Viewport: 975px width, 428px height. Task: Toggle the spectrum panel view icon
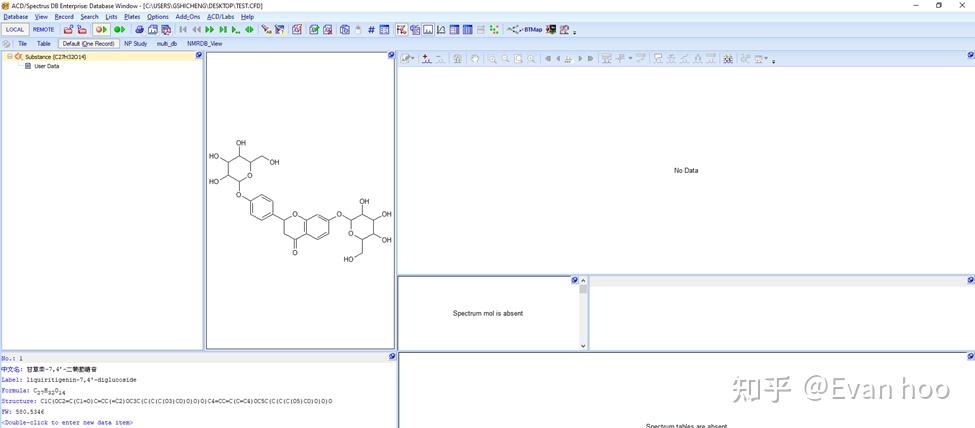click(x=428, y=29)
